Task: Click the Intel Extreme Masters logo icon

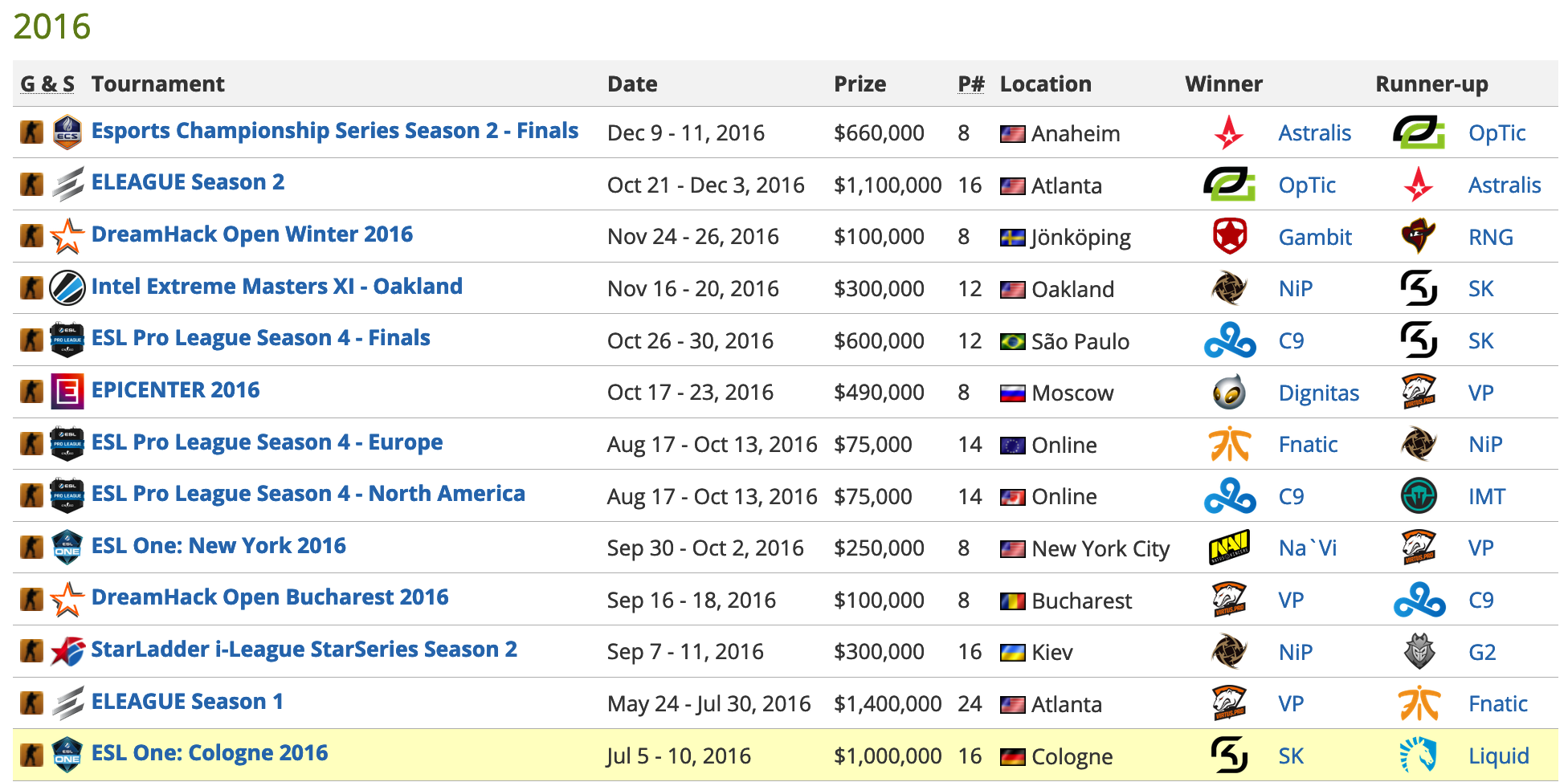Action: click(x=67, y=287)
